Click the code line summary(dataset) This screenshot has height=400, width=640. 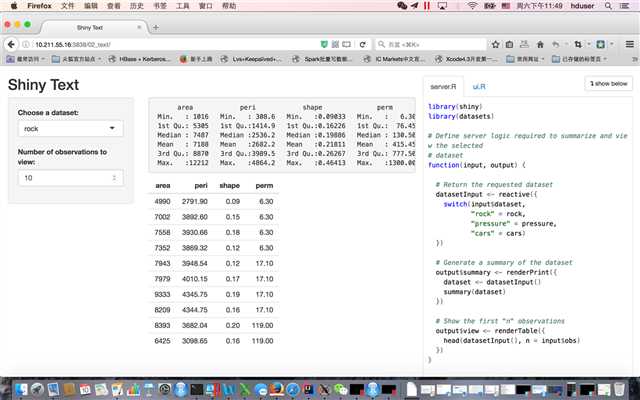pyautogui.click(x=474, y=292)
